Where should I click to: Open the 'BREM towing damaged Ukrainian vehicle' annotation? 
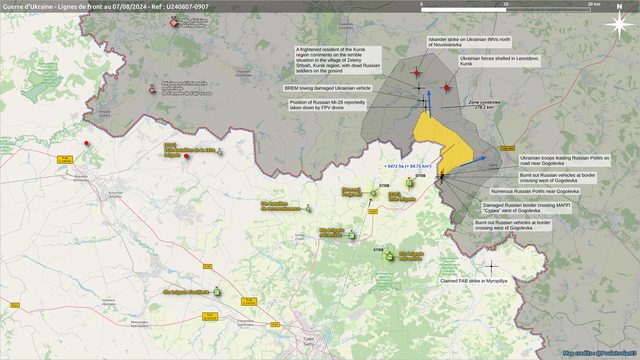pyautogui.click(x=327, y=88)
